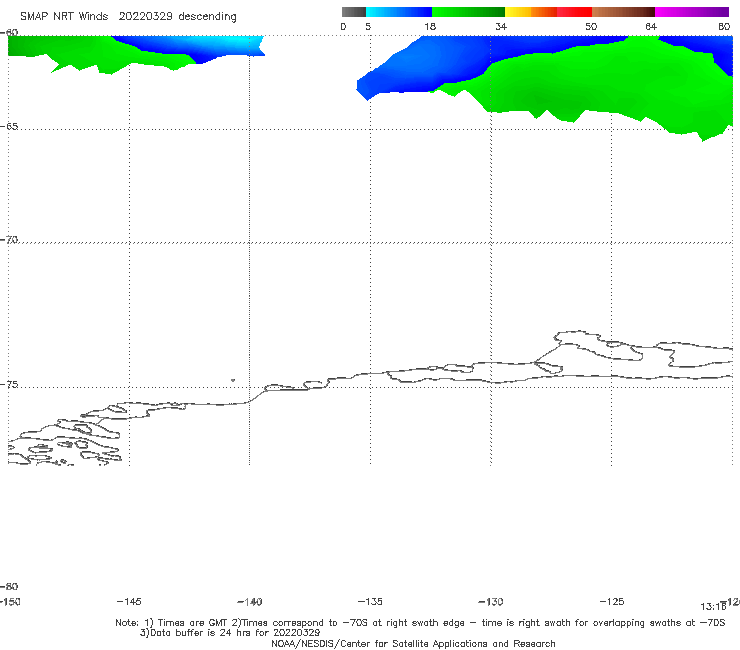Click the latitude label '-80'
Image resolution: width=740 pixels, height=650 pixels.
coord(9,587)
